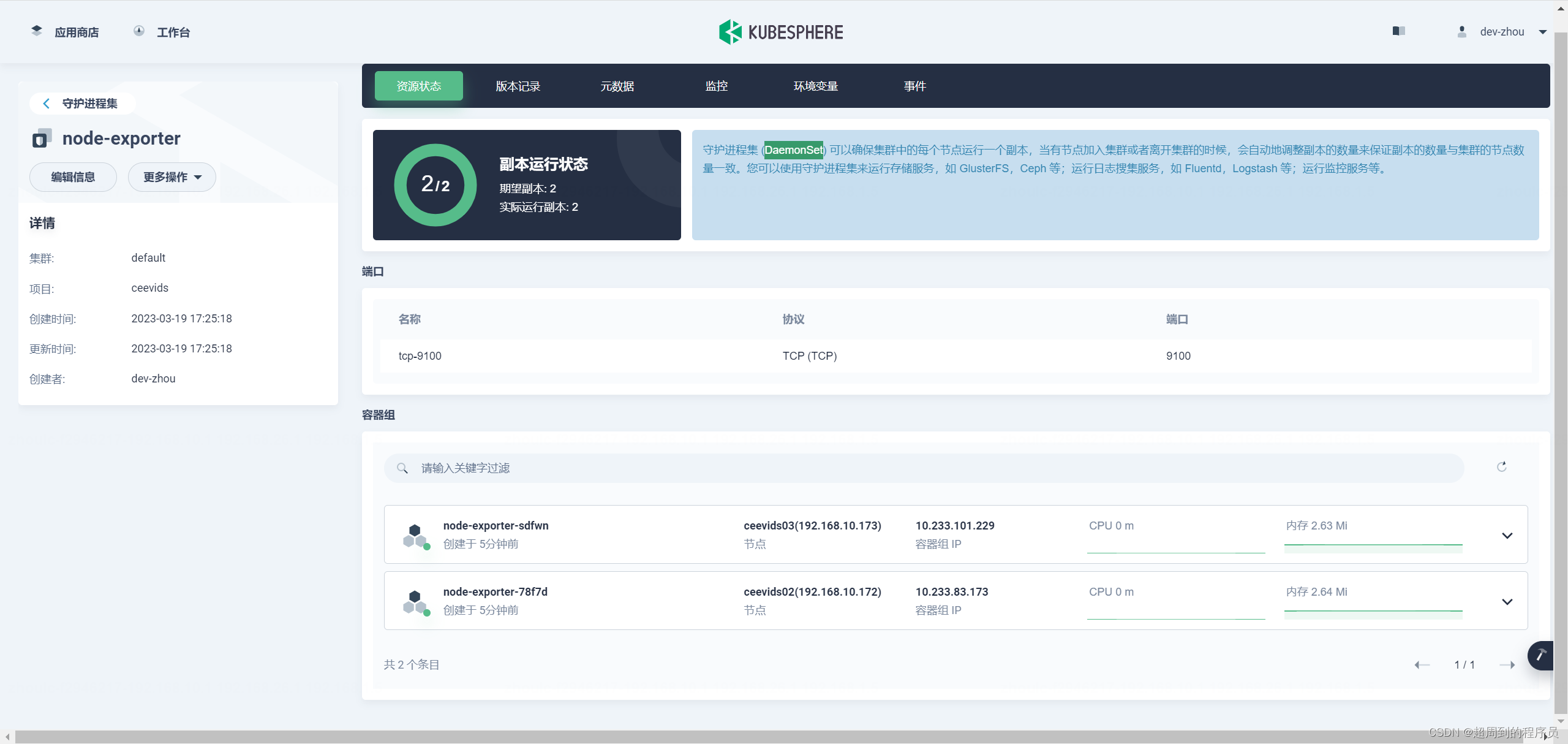
Task: Click the 请输入关键字过滤 search field
Action: point(735,468)
